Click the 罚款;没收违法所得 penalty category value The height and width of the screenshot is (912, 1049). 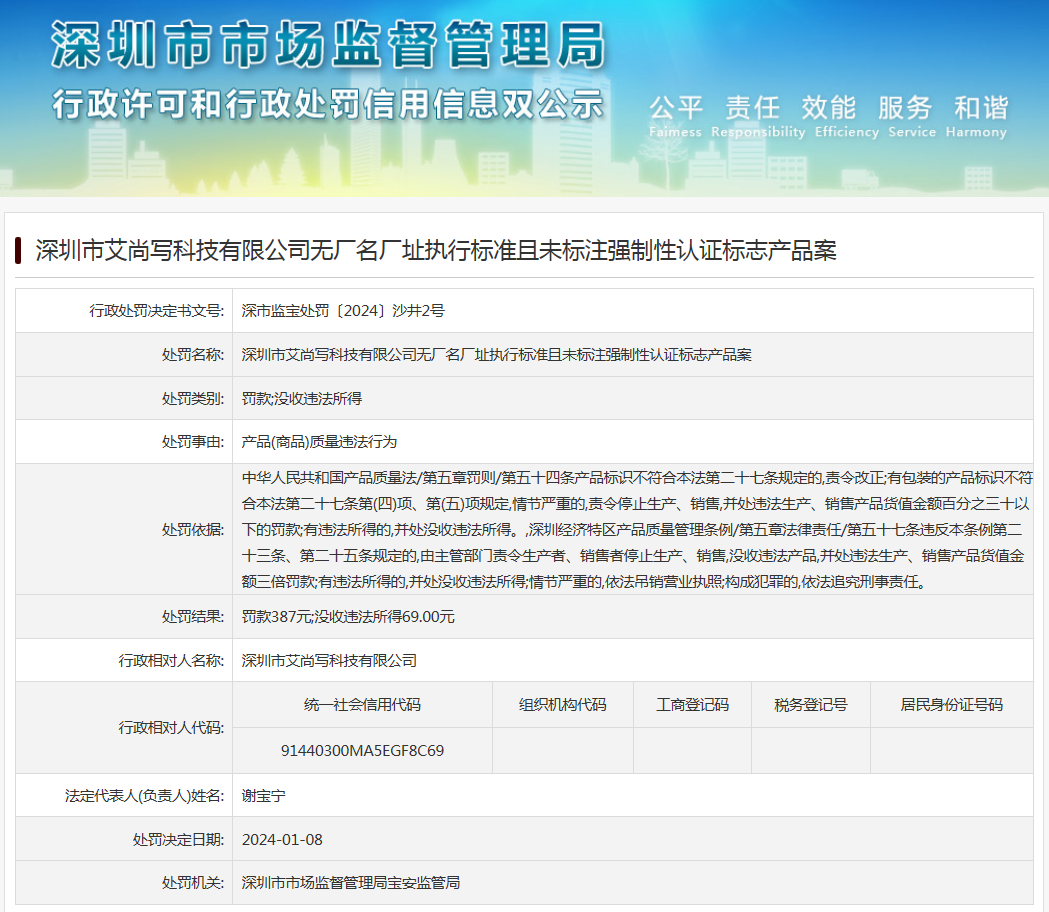pos(302,398)
